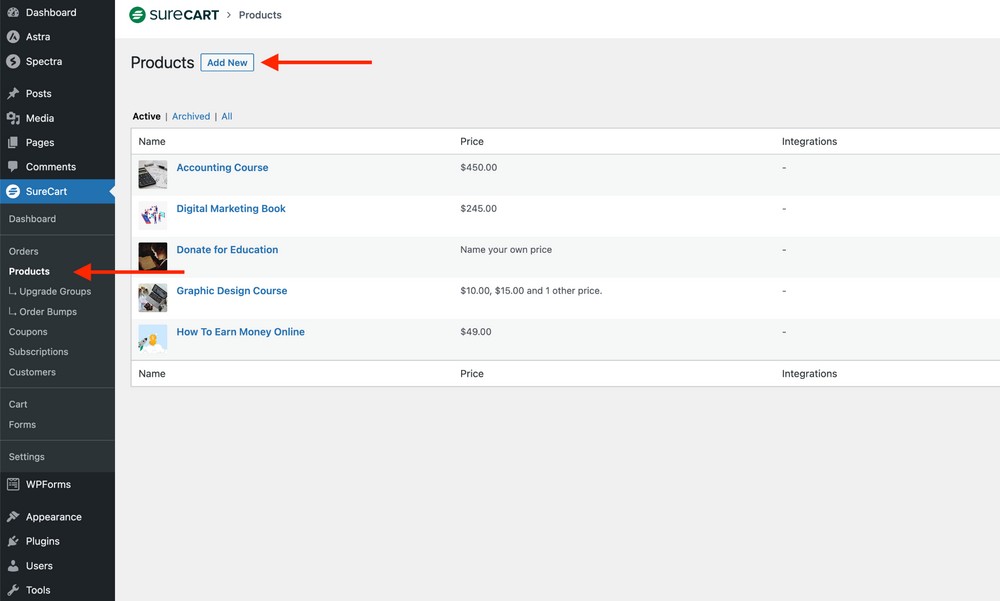Open the Astra menu icon

(13, 37)
